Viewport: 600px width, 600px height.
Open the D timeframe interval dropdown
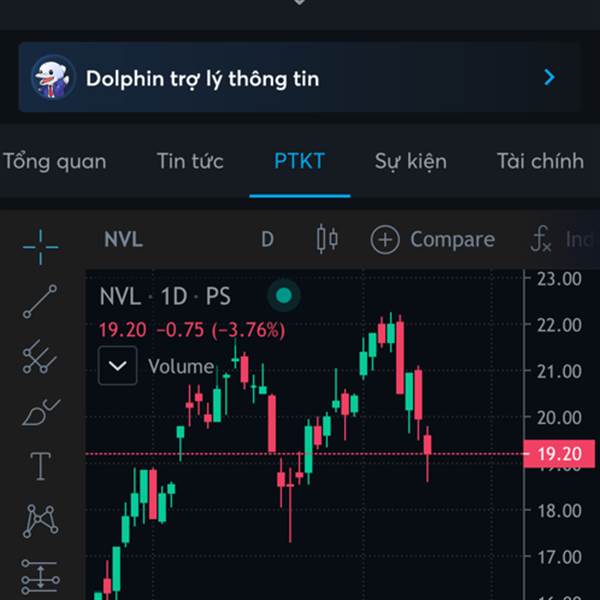(x=267, y=240)
